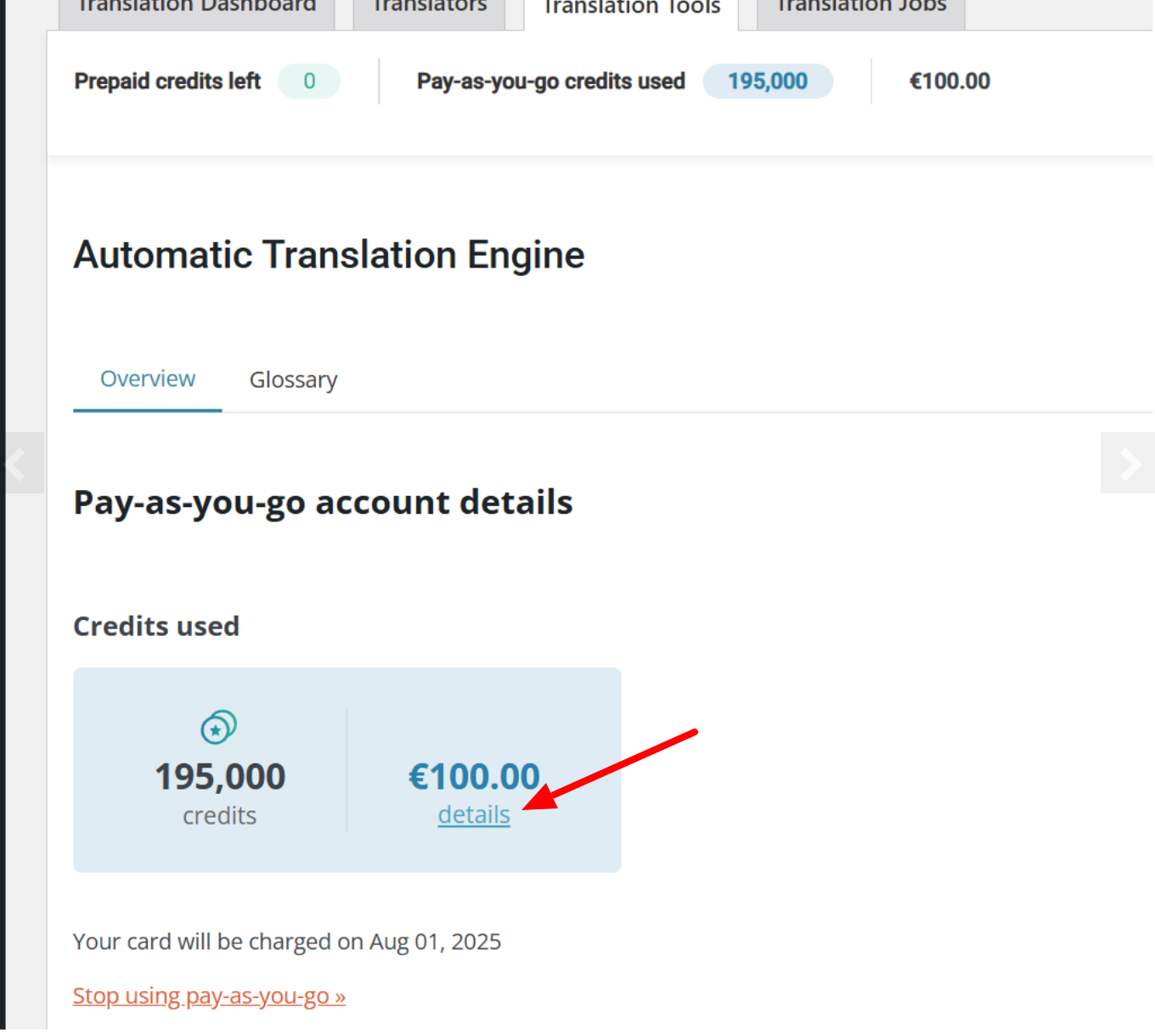Open the Translation Jobs tab
The height and width of the screenshot is (1036, 1155).
click(x=861, y=8)
